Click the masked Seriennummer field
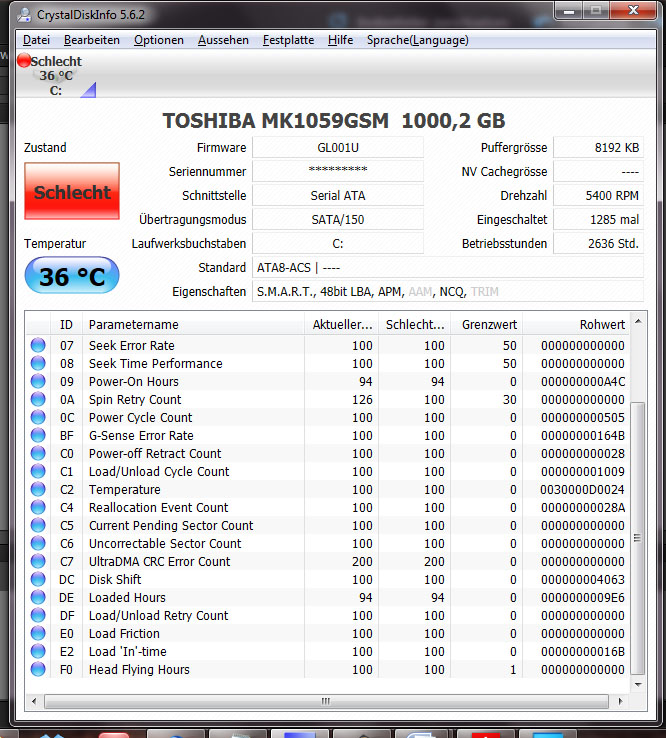This screenshot has height=738, width=666. pyautogui.click(x=338, y=171)
